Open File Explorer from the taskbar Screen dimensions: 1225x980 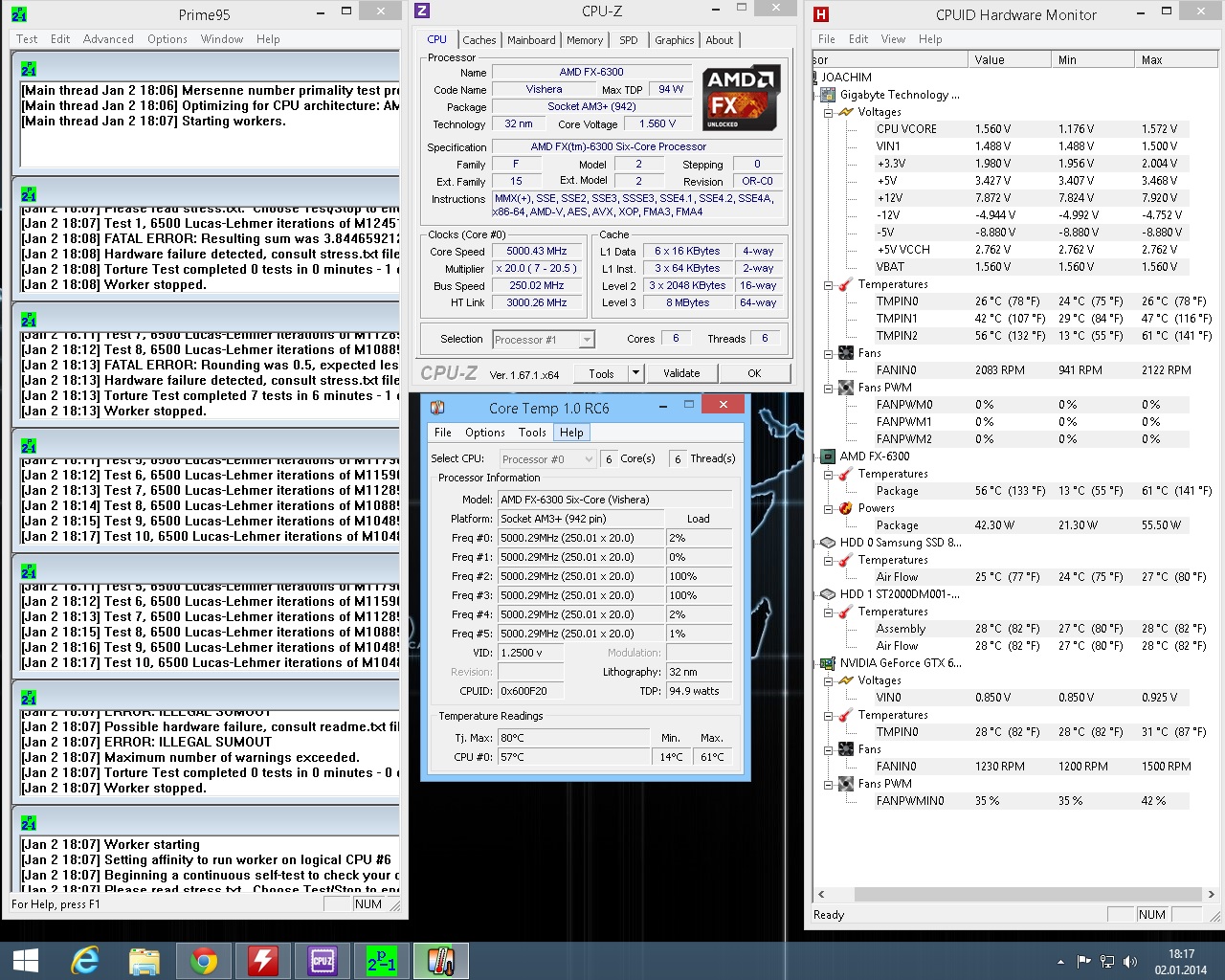click(145, 961)
